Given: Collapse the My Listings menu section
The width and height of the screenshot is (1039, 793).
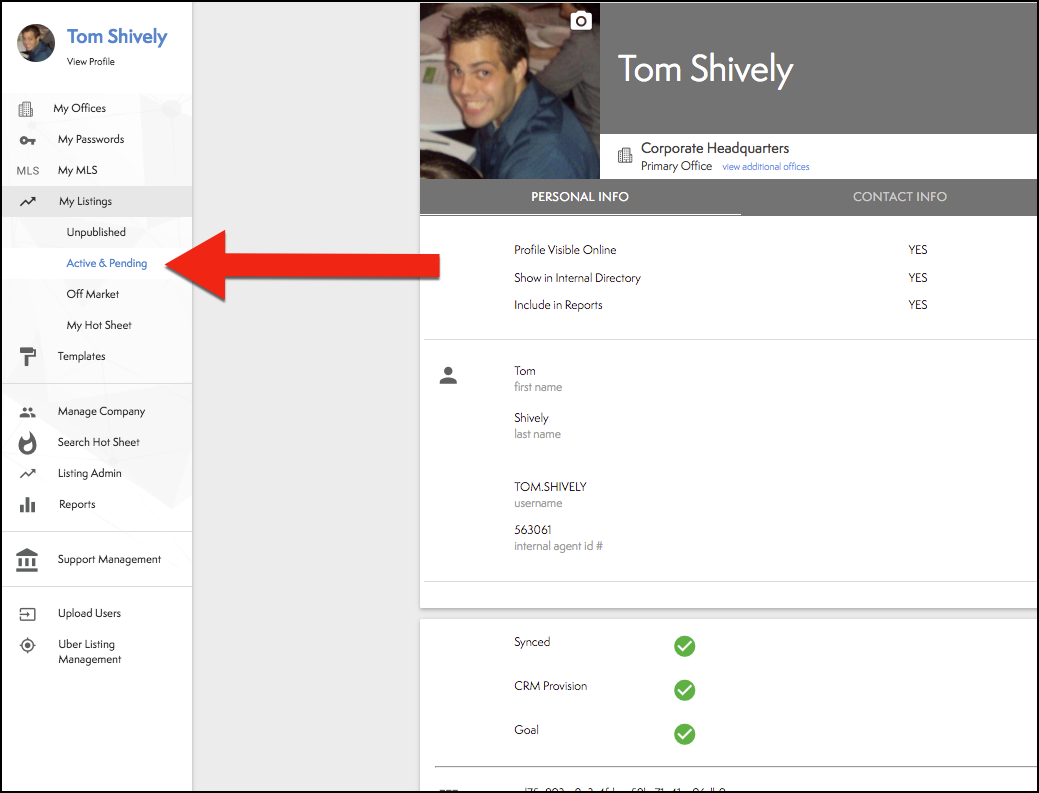Looking at the screenshot, I should pyautogui.click(x=85, y=201).
